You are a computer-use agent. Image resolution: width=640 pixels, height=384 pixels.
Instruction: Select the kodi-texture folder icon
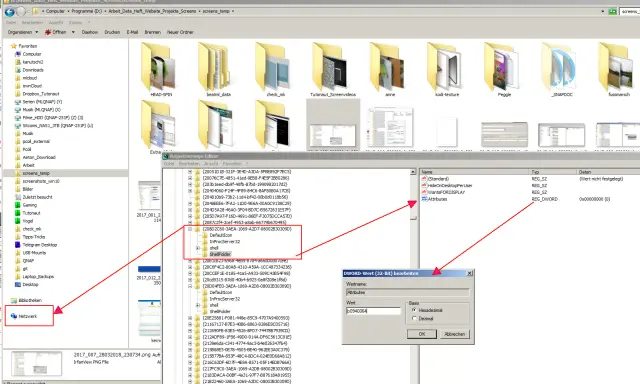444,67
